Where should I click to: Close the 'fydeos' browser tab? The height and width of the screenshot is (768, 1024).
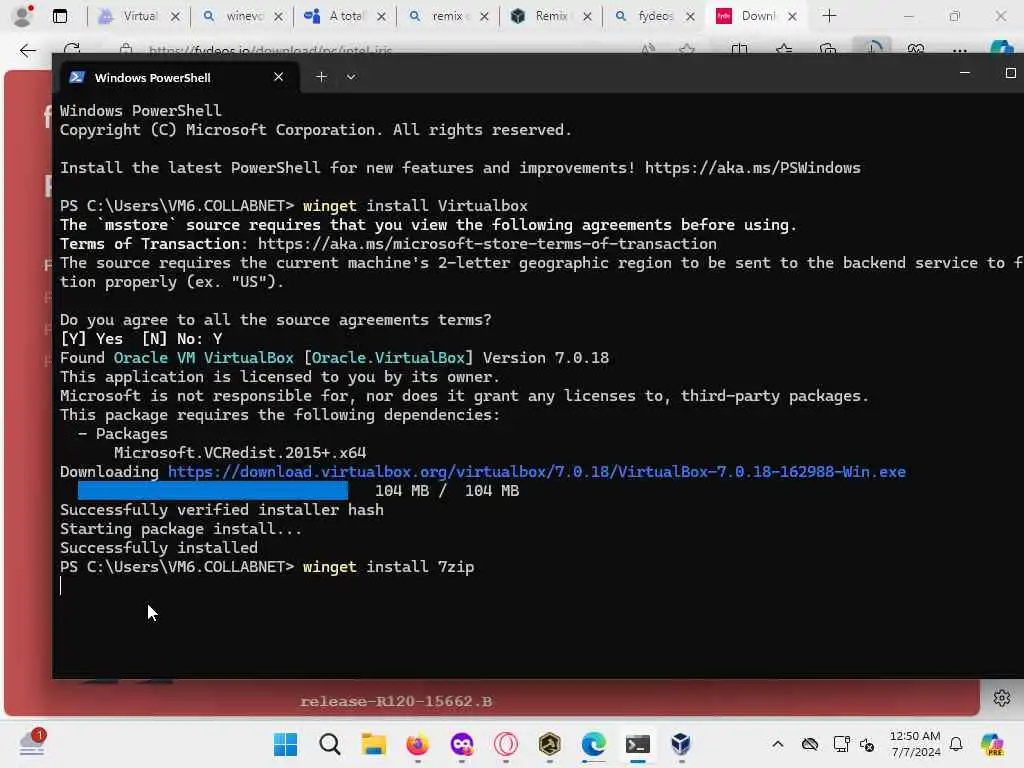coord(690,16)
